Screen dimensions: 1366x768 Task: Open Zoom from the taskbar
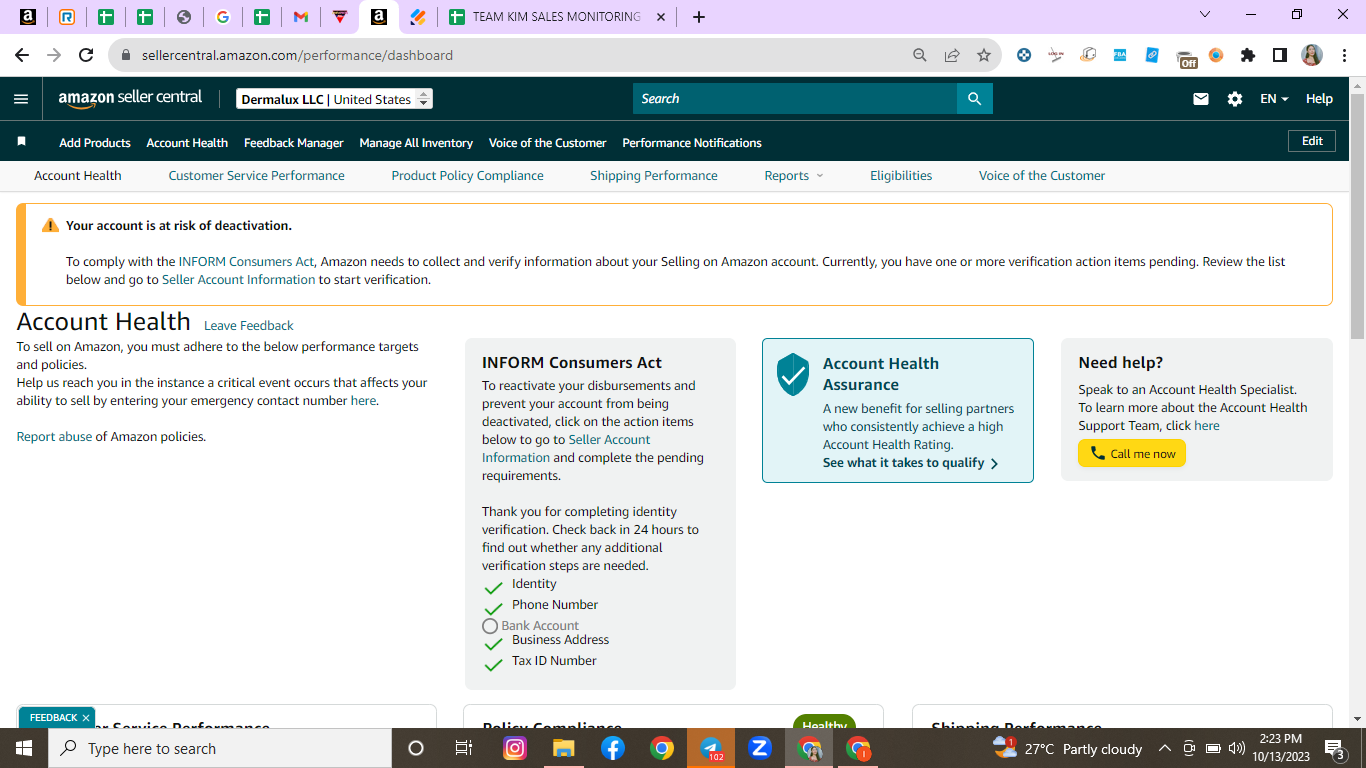[759, 748]
